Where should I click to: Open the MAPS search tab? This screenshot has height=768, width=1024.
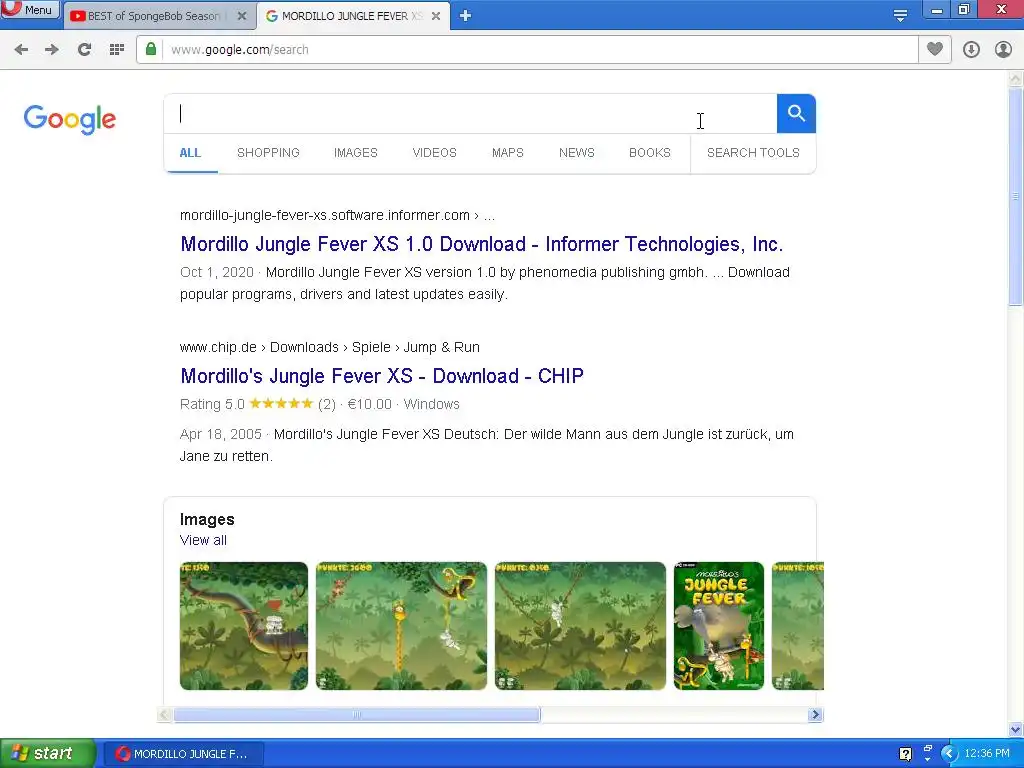tap(507, 153)
